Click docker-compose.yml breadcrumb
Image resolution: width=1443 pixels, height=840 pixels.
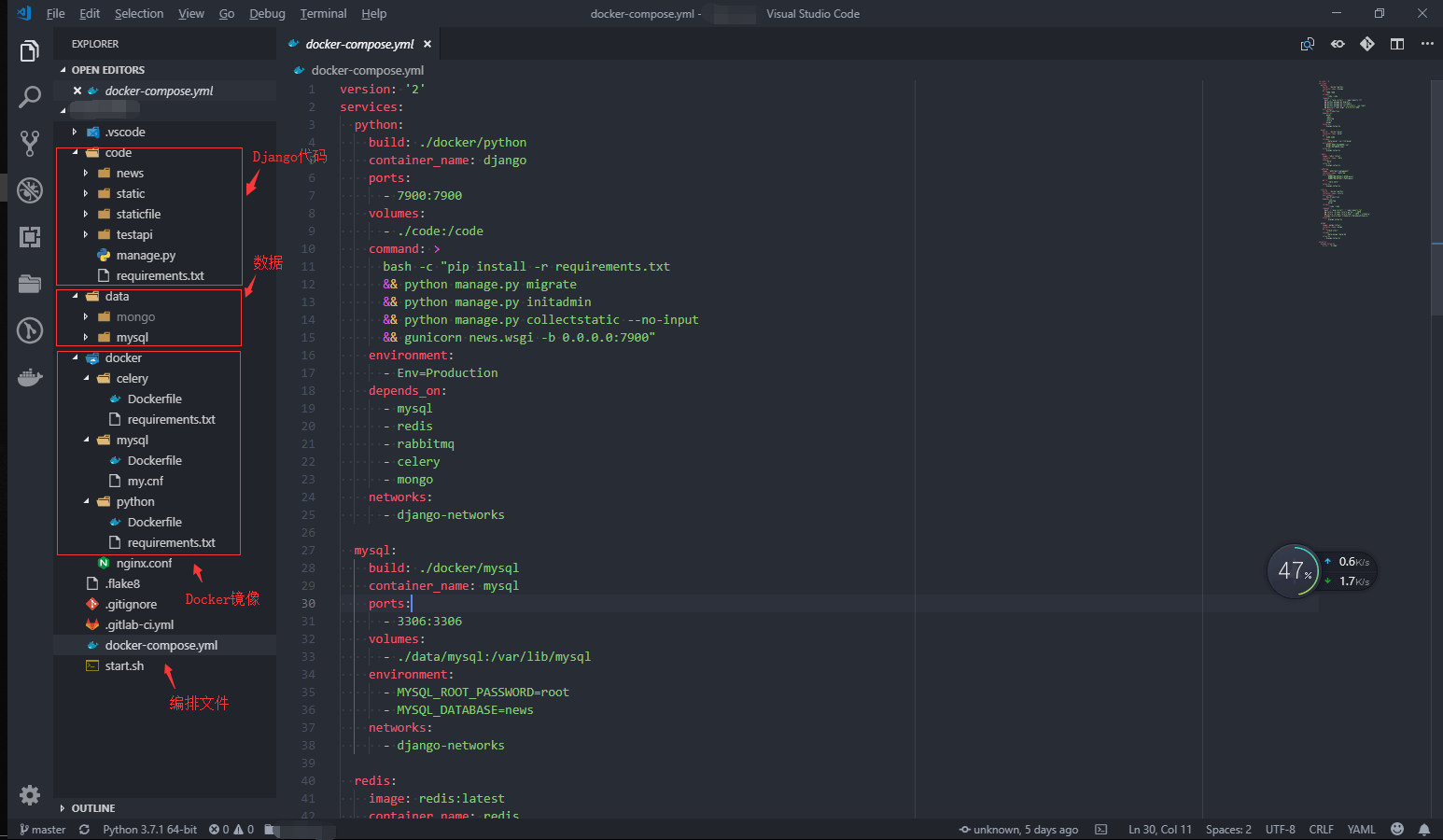tap(367, 70)
